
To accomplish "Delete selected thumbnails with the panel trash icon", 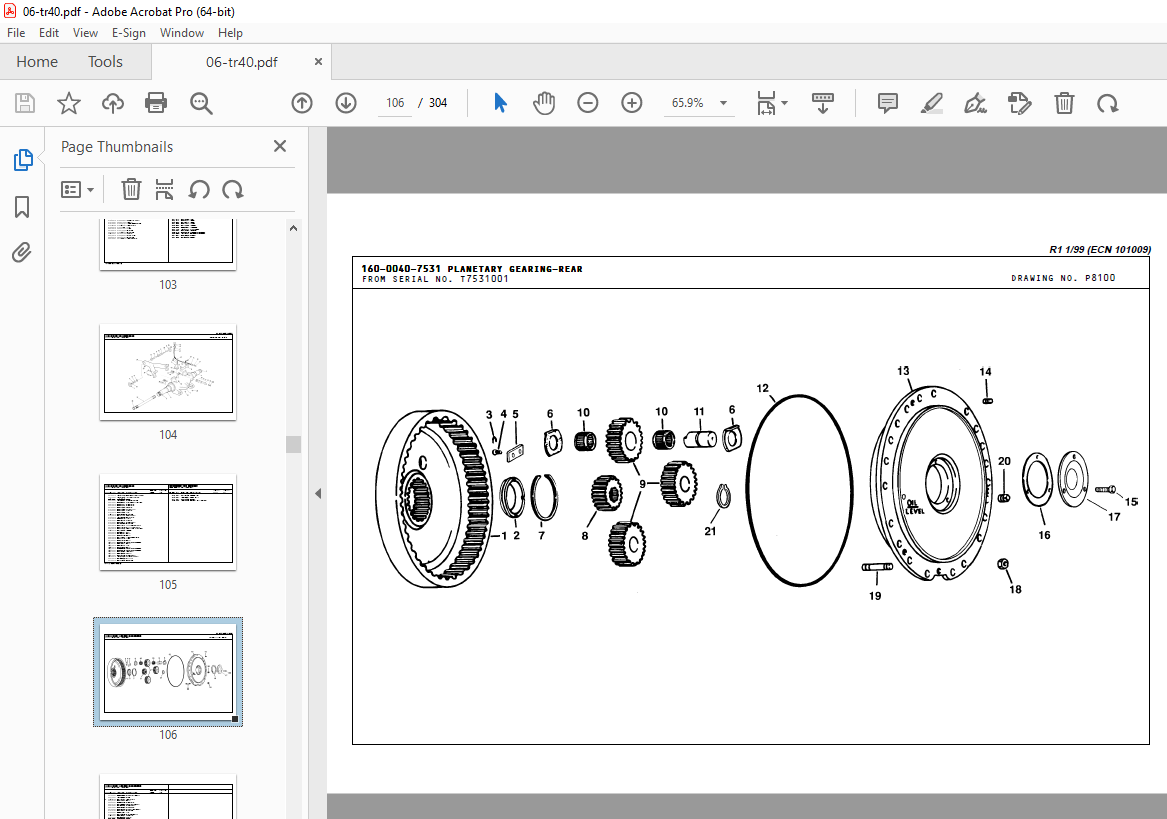I will click(x=131, y=190).
